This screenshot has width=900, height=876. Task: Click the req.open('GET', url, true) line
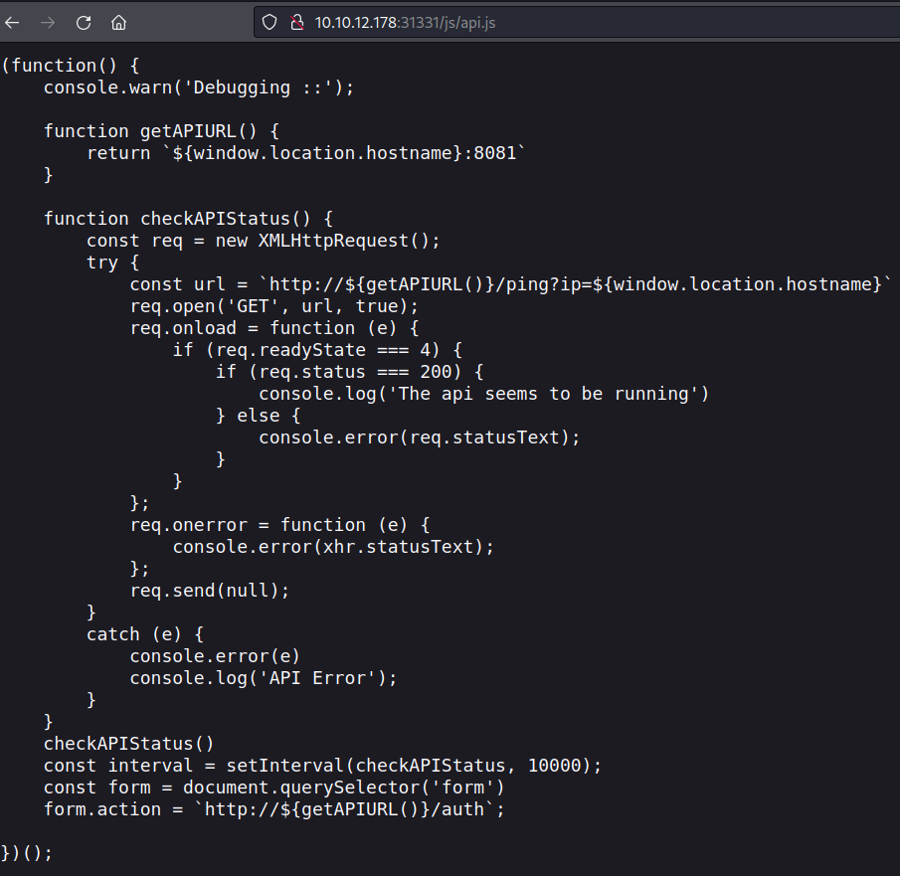274,306
